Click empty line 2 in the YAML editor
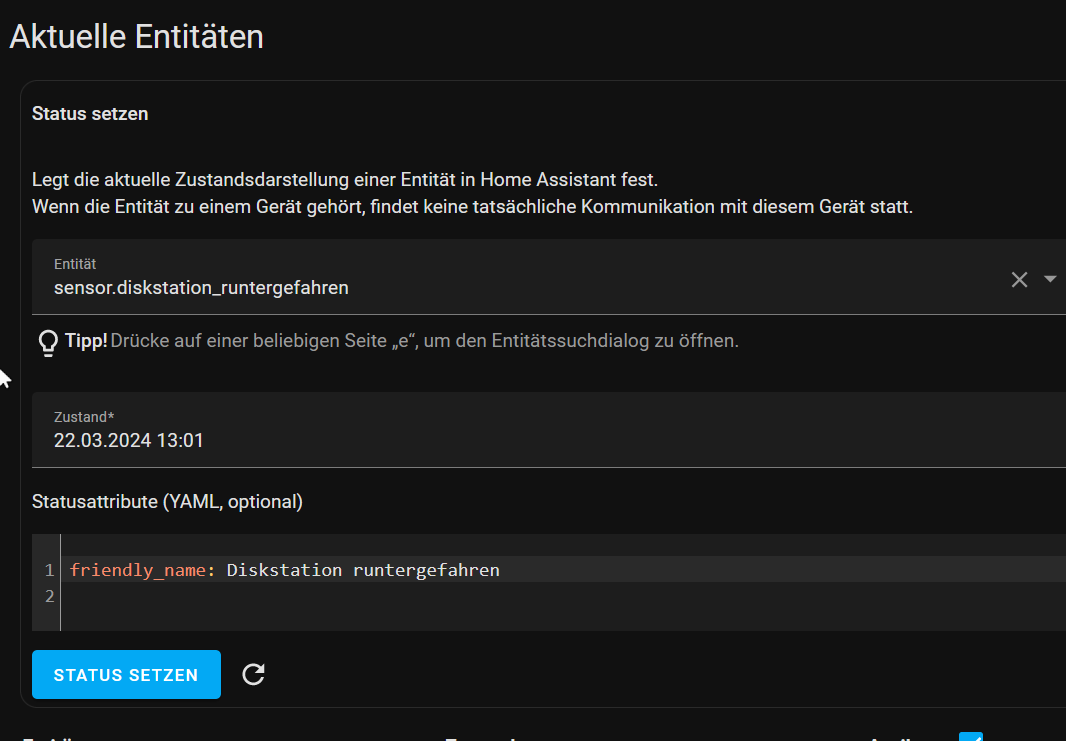 pyautogui.click(x=400, y=597)
